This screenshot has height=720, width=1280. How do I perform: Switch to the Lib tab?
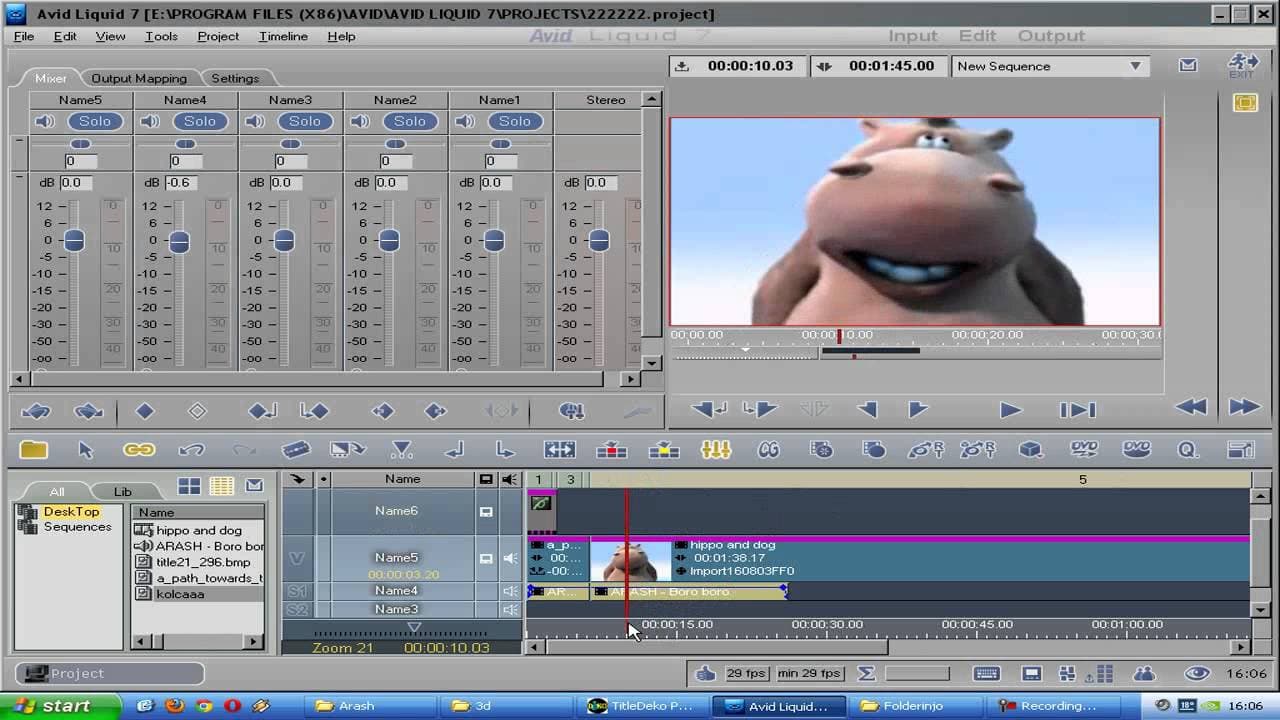(122, 491)
